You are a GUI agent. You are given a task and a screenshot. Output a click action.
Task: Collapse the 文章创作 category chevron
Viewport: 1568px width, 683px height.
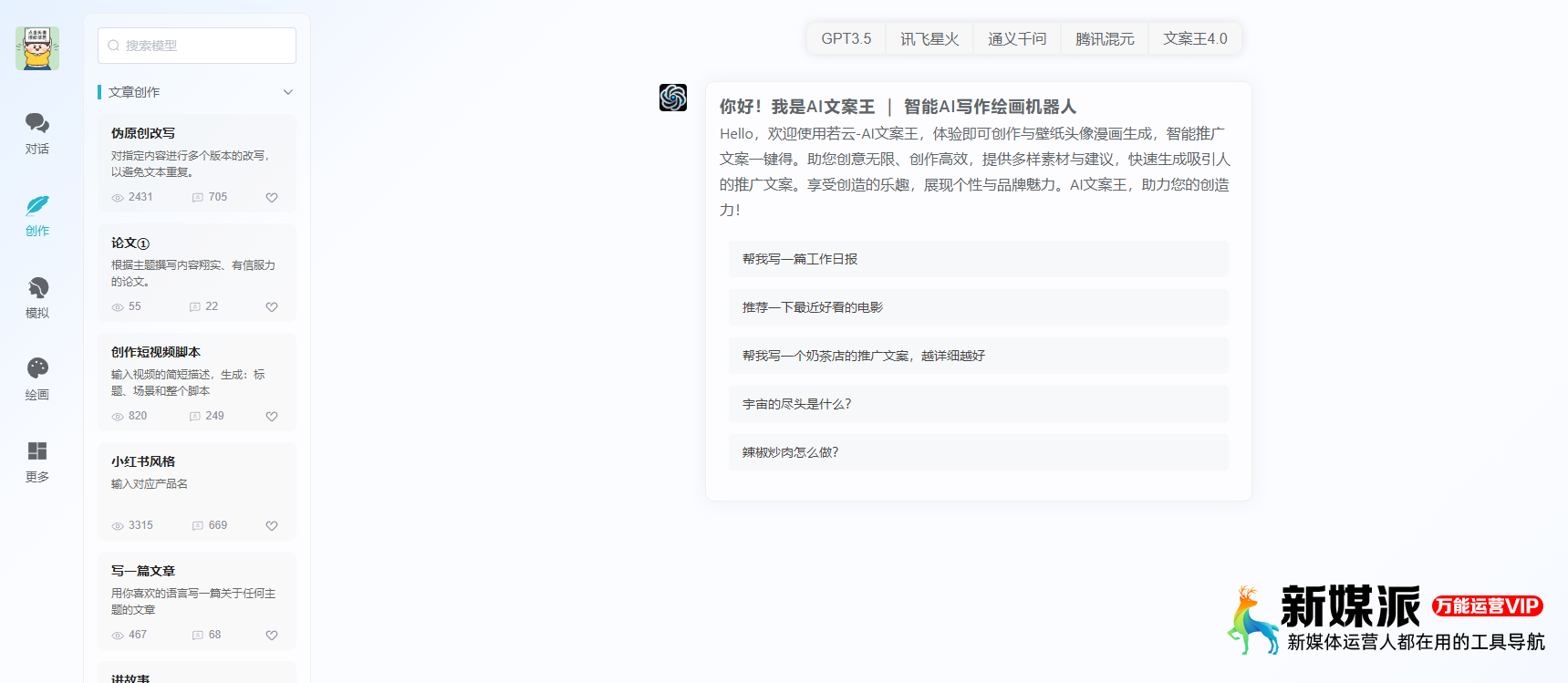click(x=288, y=92)
